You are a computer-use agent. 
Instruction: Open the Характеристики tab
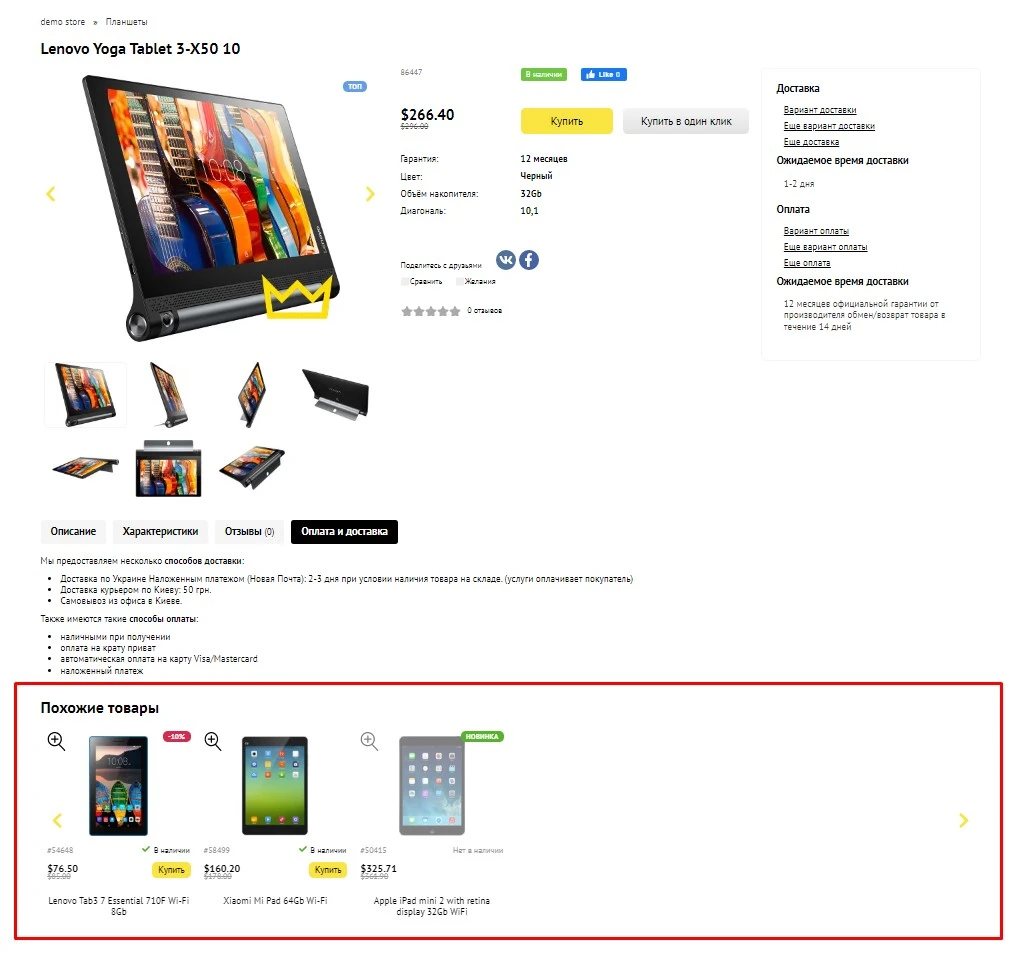[160, 531]
